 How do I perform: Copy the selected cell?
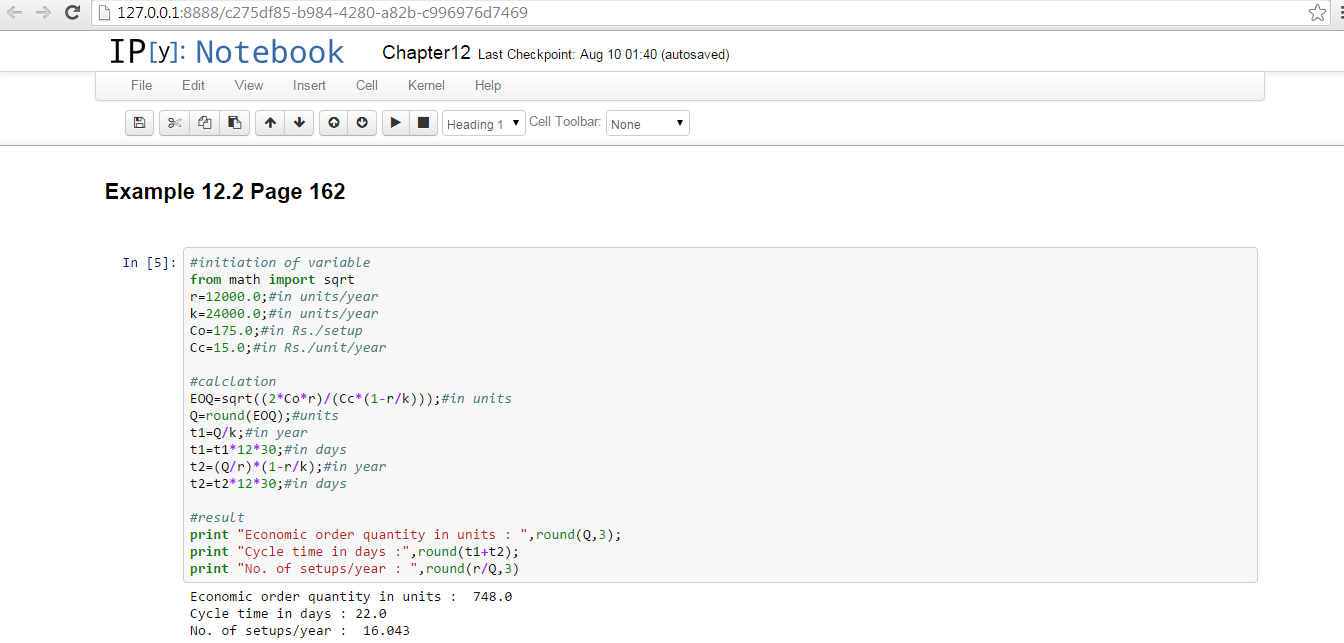tap(204, 123)
